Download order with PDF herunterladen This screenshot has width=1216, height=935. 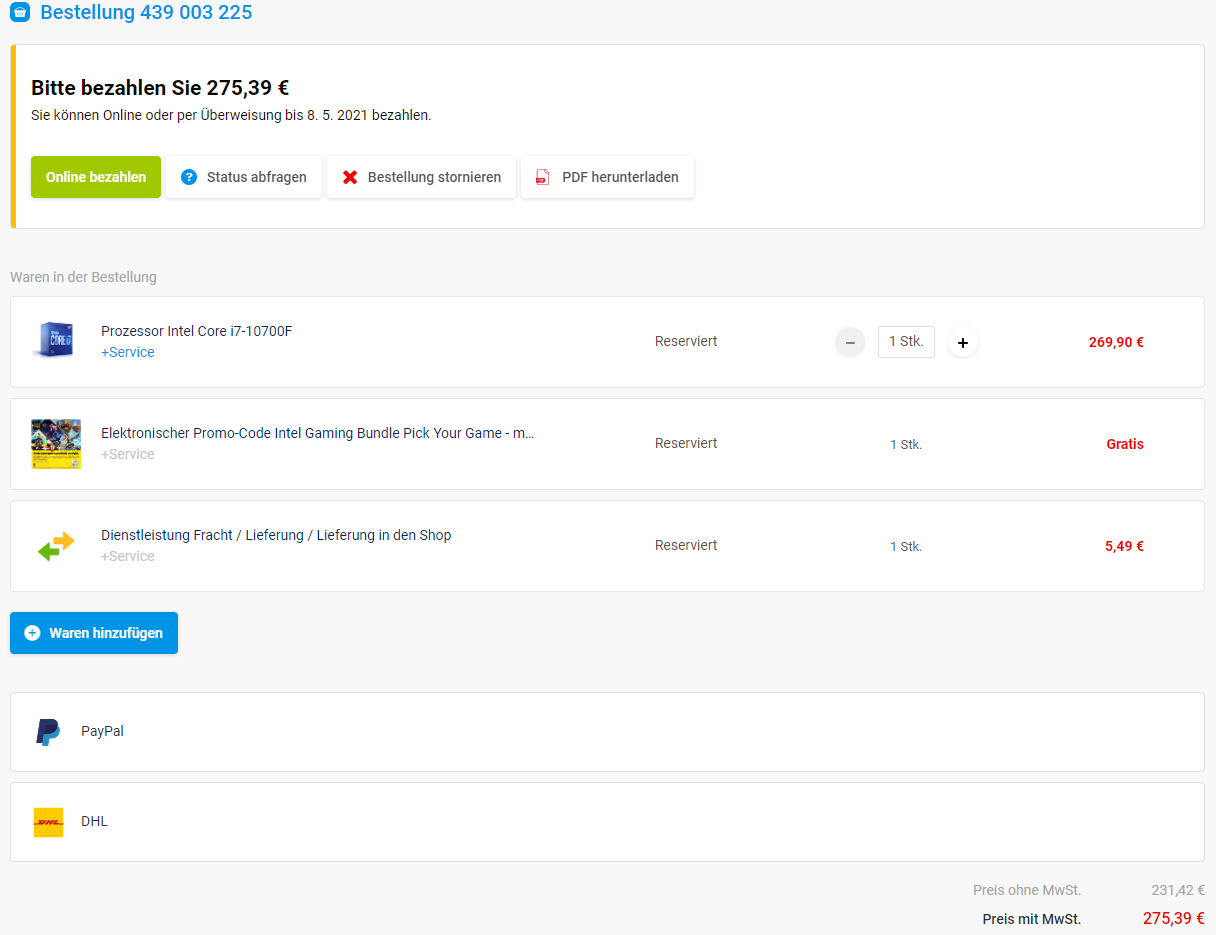pyautogui.click(x=607, y=177)
